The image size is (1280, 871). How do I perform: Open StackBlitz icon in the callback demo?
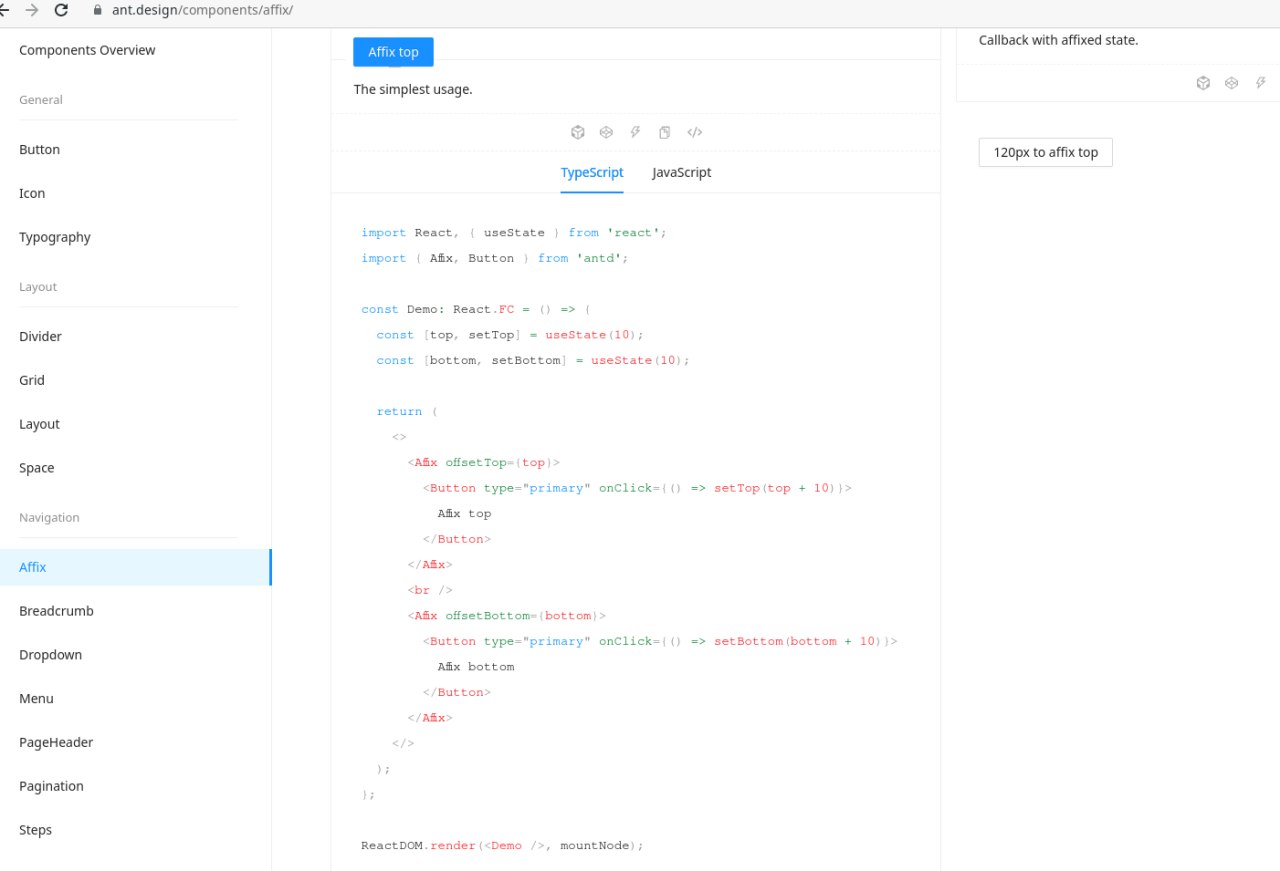(x=1261, y=83)
